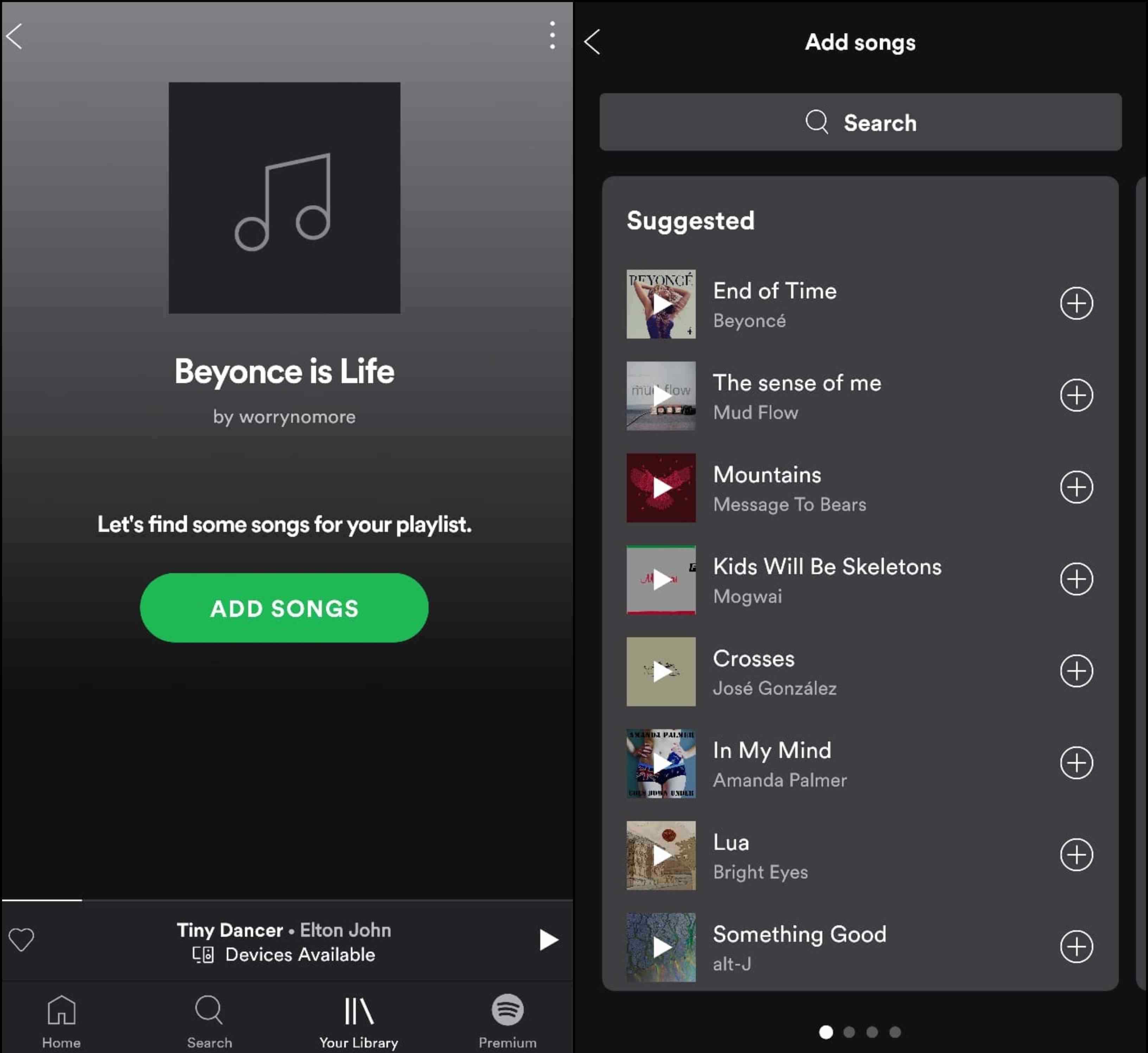Click the 'José González' artist name
1148x1053 pixels.
coord(774,688)
